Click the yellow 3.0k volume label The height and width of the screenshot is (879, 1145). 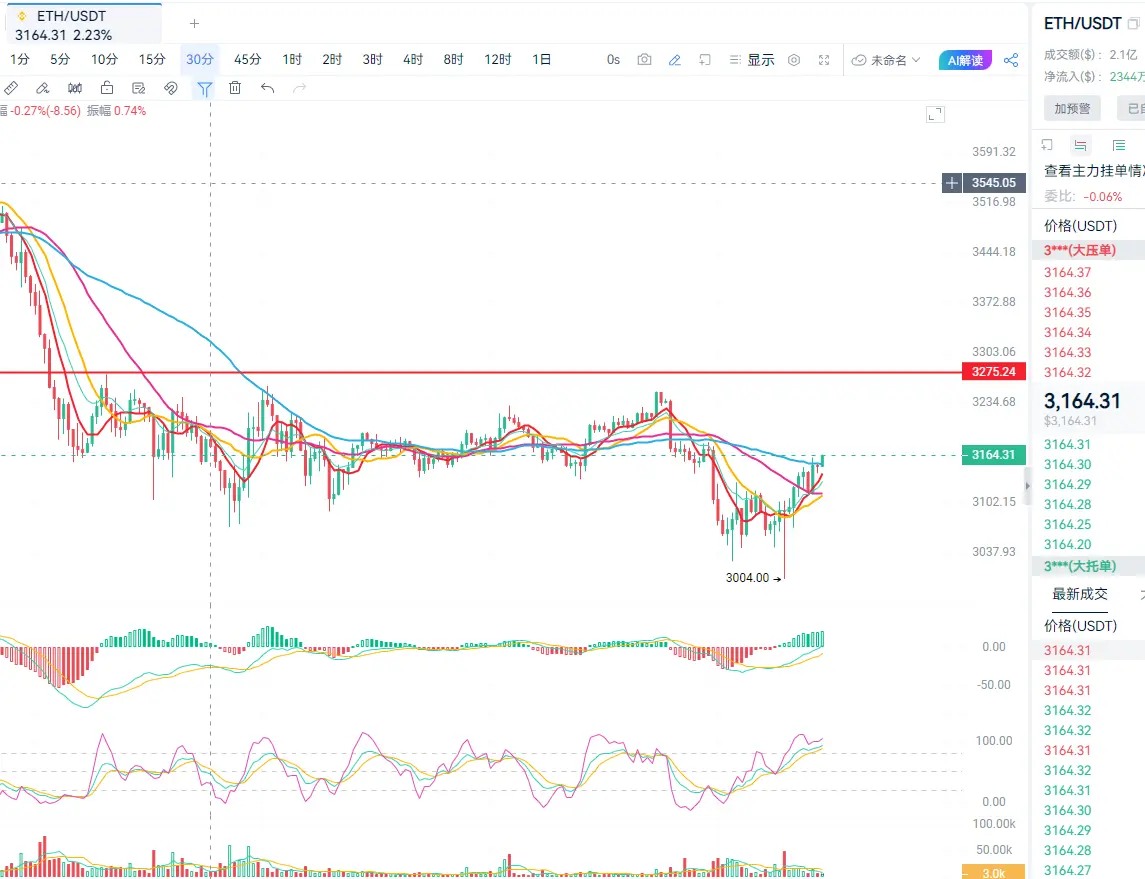[993, 873]
